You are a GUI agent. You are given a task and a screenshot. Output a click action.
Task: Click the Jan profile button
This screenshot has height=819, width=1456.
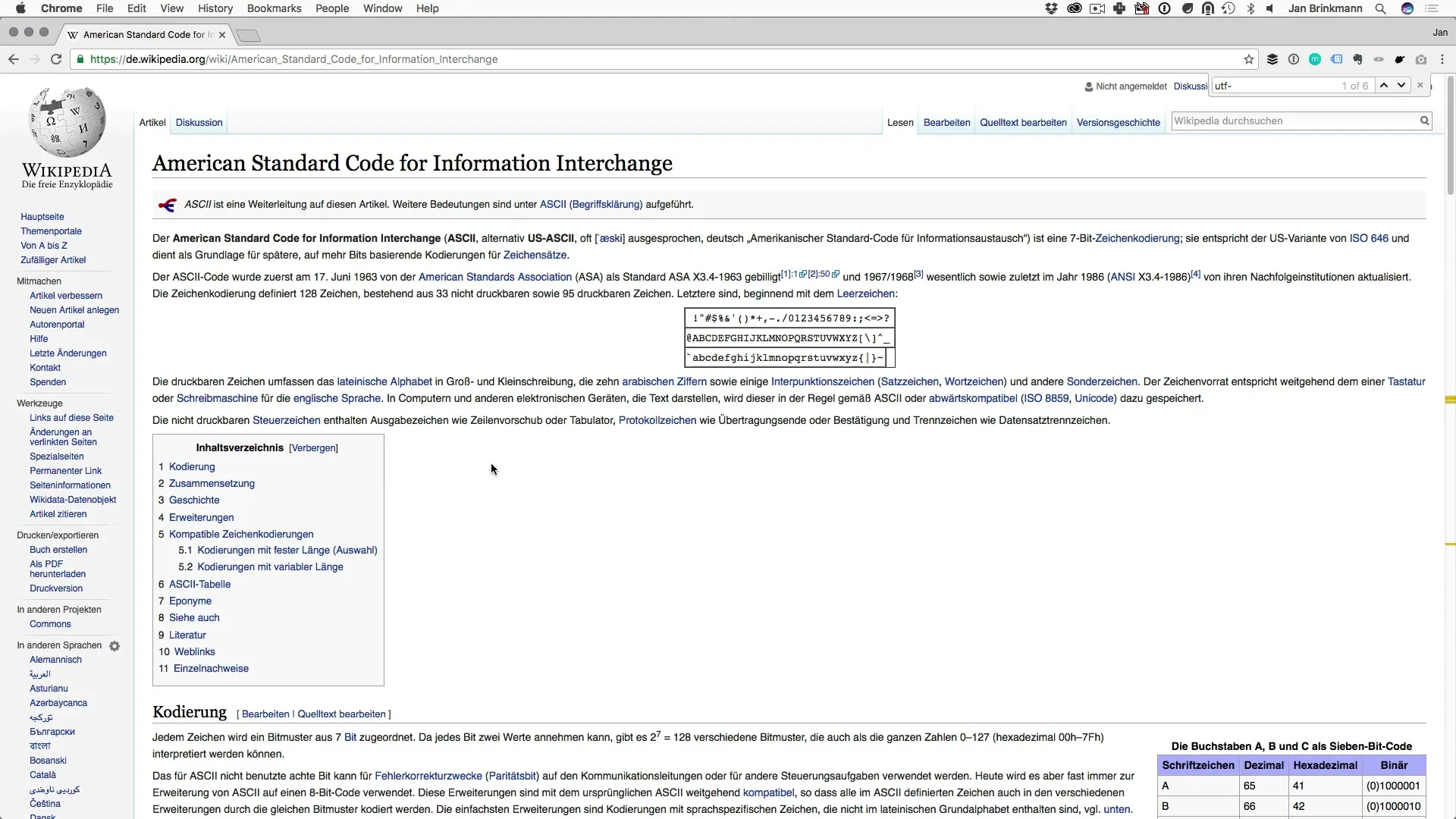(1440, 33)
